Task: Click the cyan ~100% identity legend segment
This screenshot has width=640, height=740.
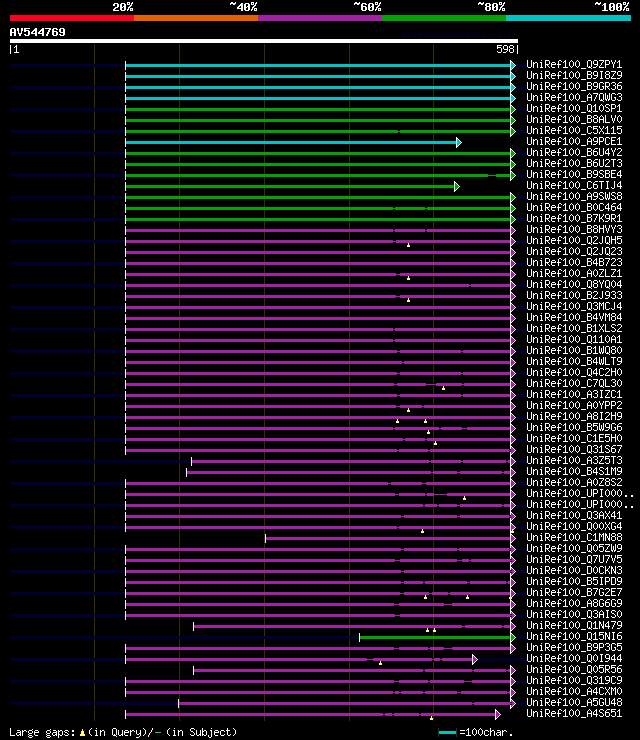Action: 568,18
